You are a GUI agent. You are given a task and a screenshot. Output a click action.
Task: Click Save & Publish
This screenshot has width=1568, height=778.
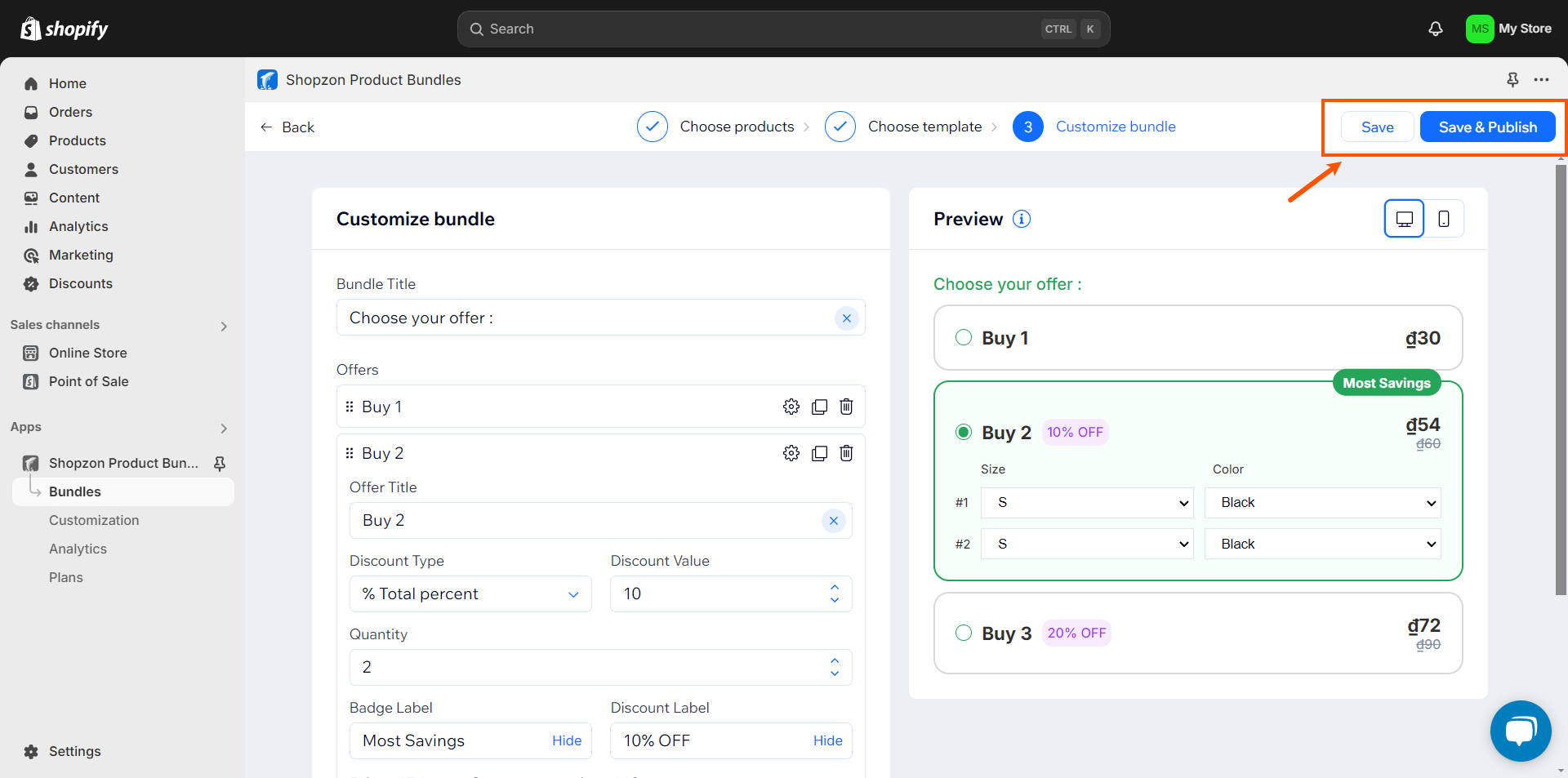[1487, 127]
